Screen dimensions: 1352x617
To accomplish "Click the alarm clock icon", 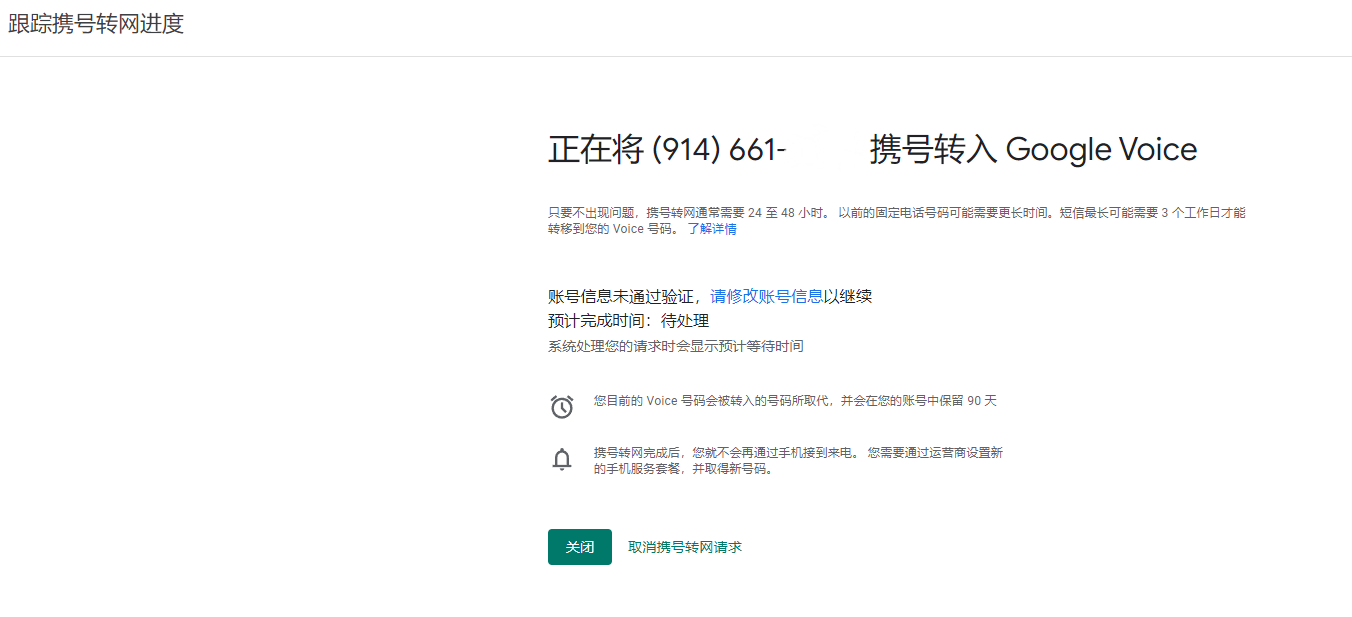I will [x=562, y=407].
